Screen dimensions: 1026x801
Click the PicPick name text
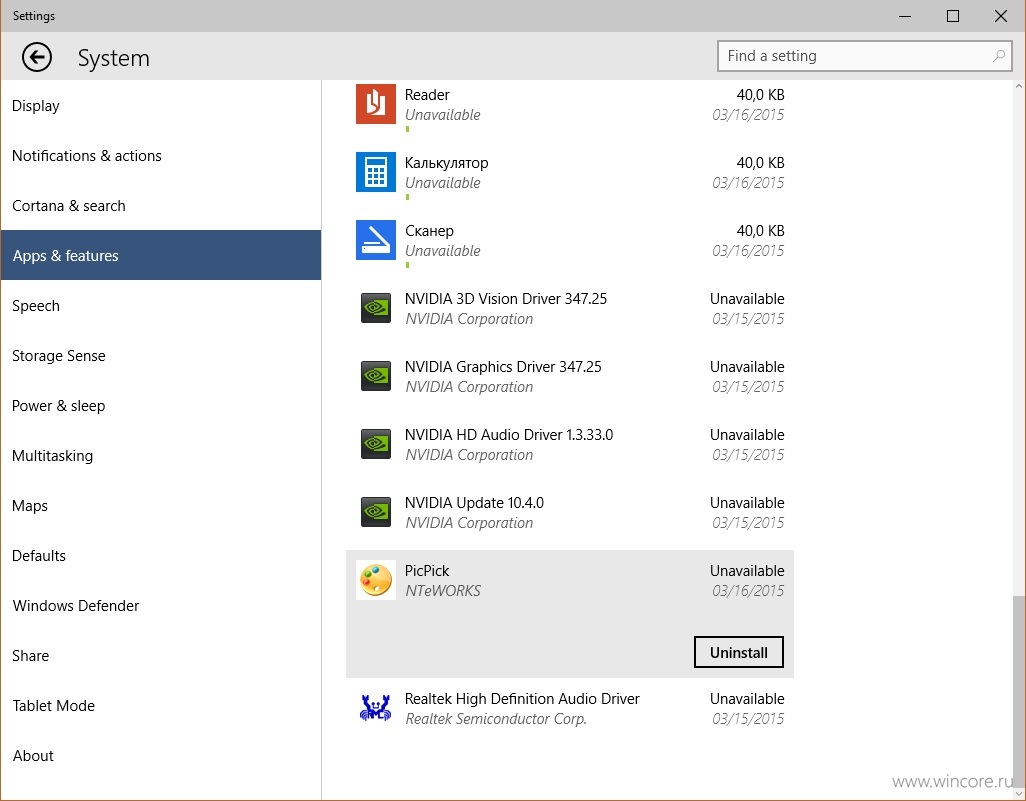427,571
